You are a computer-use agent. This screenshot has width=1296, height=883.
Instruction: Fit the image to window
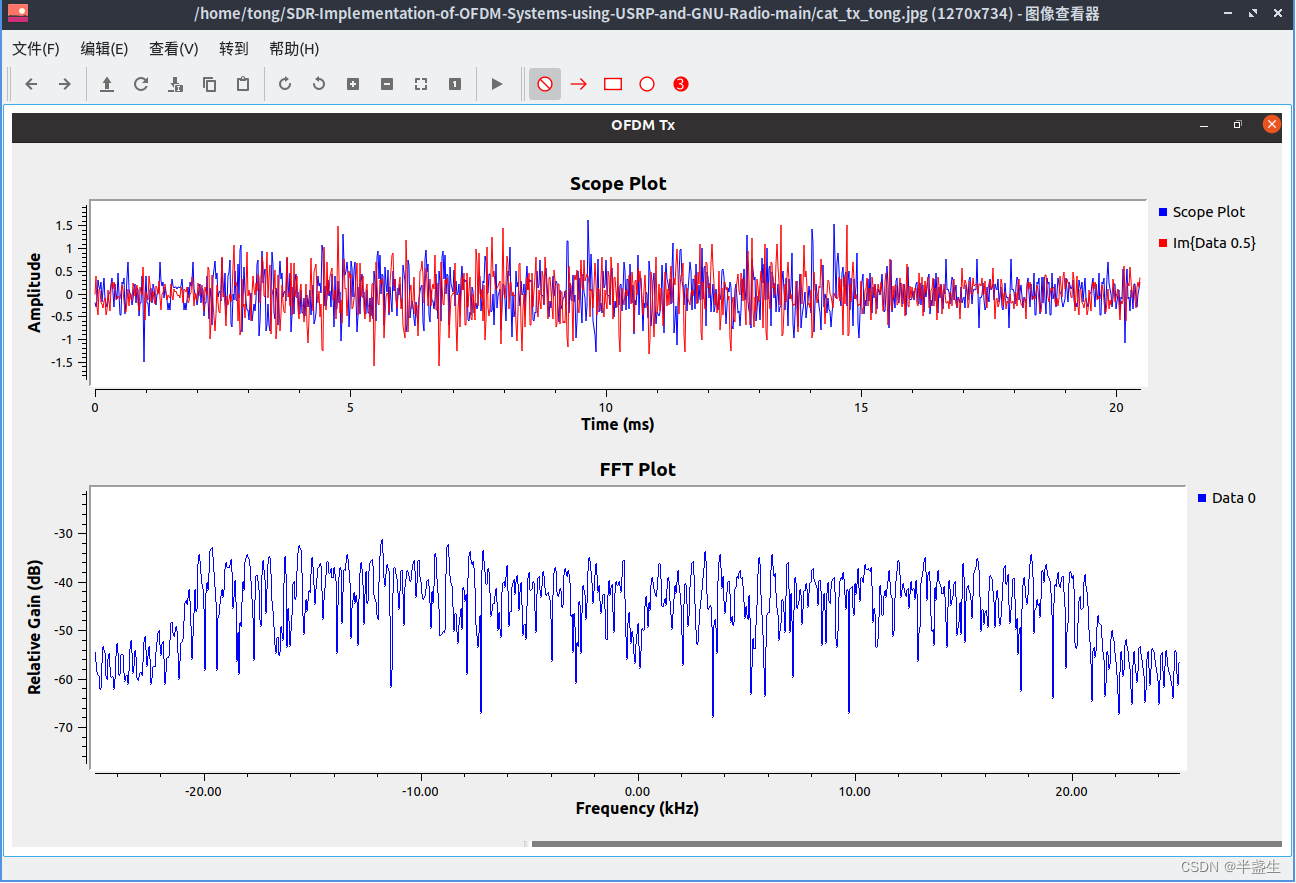(x=421, y=84)
